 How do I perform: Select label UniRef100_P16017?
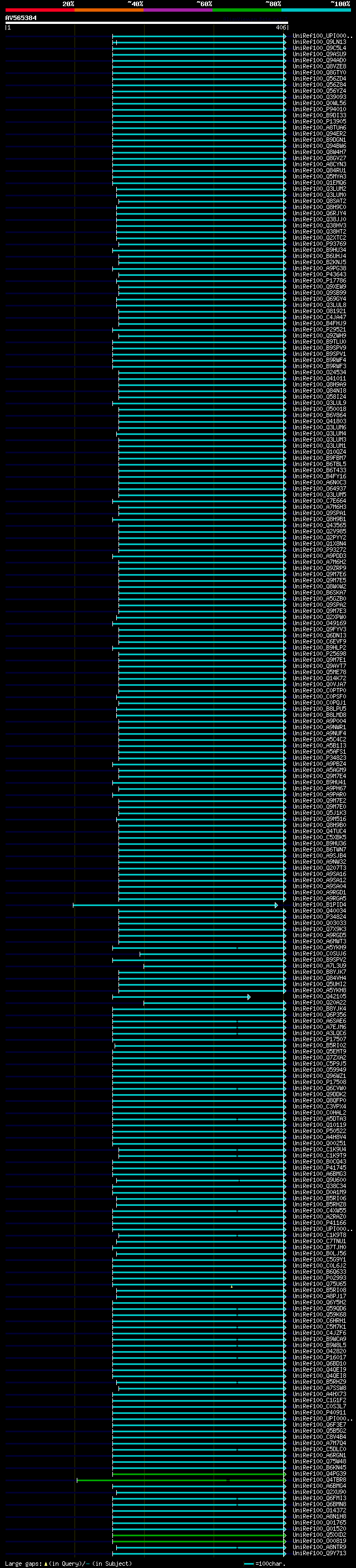click(319, 1357)
